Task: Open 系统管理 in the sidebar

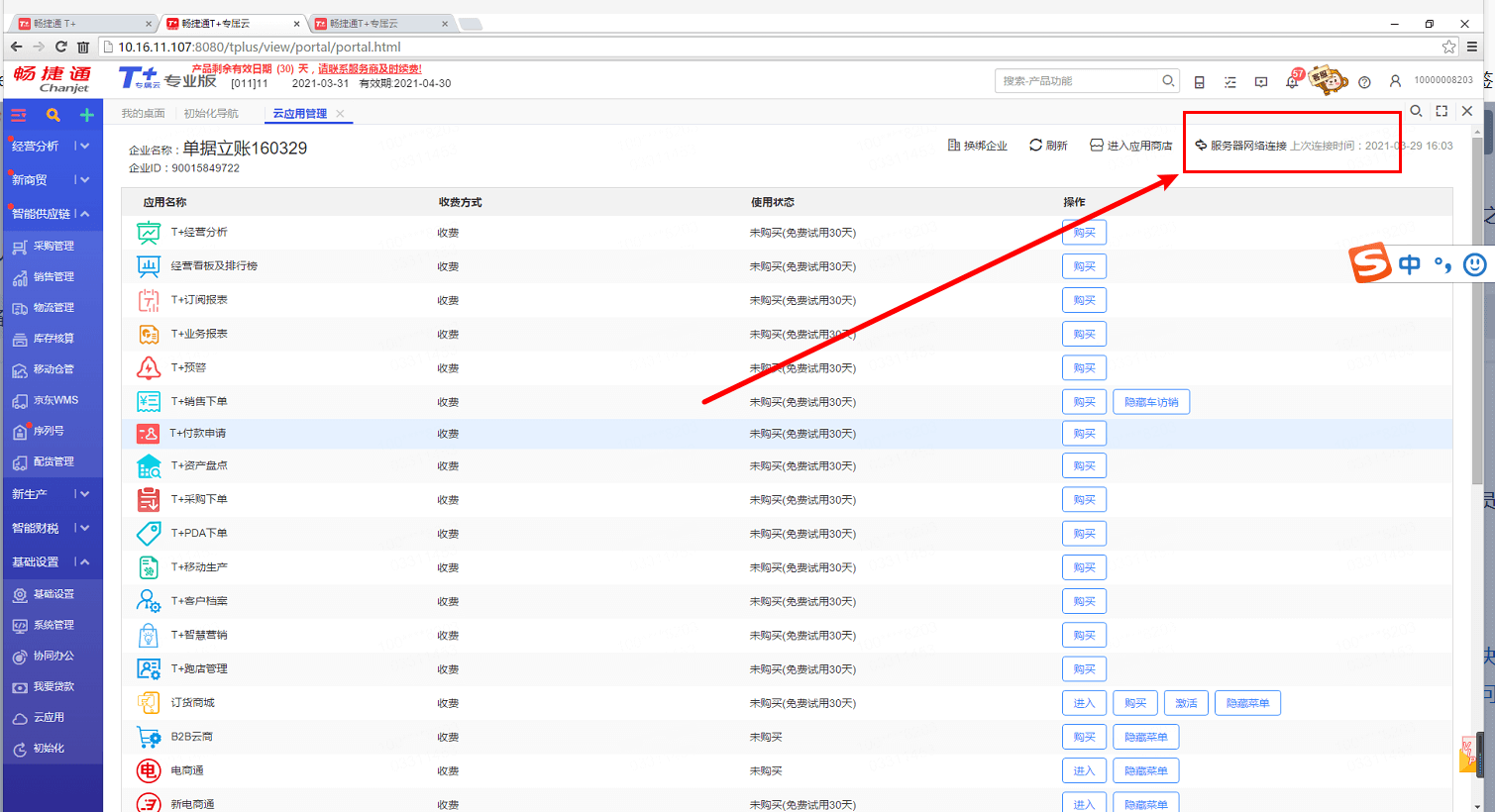Action: [x=52, y=625]
